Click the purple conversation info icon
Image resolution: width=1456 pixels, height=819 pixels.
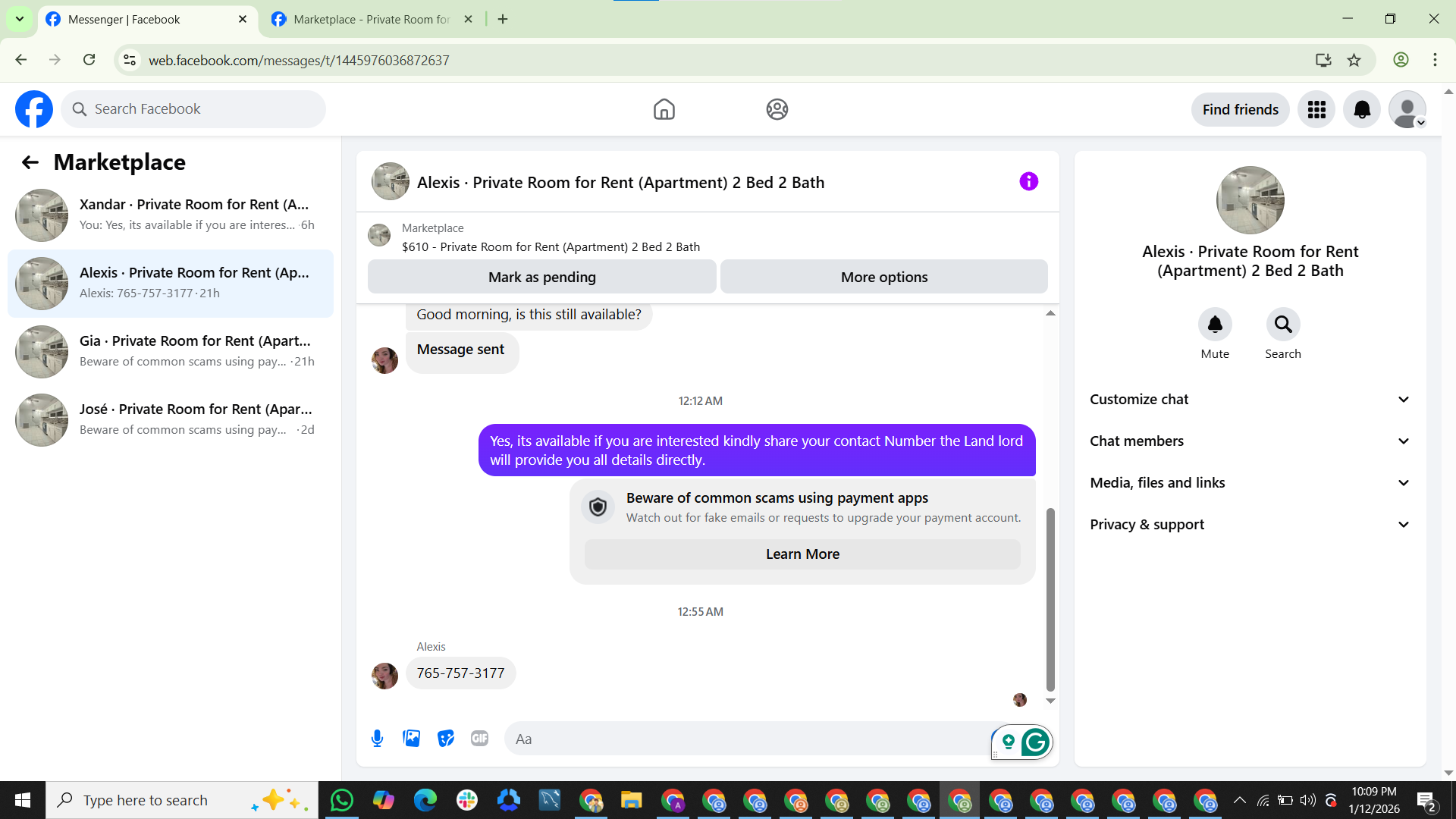pyautogui.click(x=1028, y=182)
